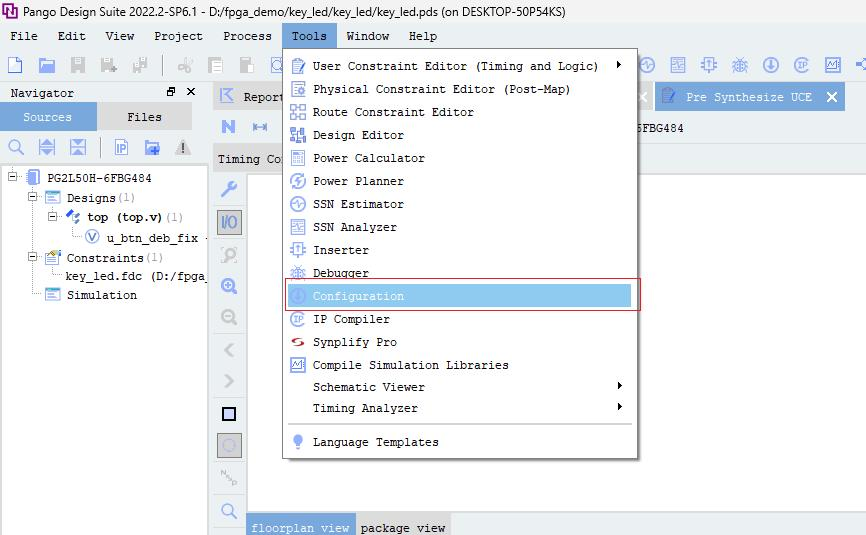The image size is (866, 535).
Task: Click Navigator collapse all icon
Action: click(78, 147)
